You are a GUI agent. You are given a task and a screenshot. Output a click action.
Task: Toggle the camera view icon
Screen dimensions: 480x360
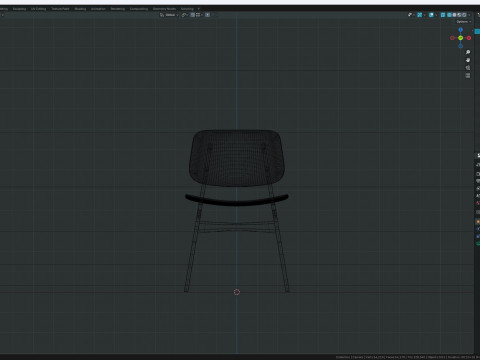pyautogui.click(x=468, y=68)
